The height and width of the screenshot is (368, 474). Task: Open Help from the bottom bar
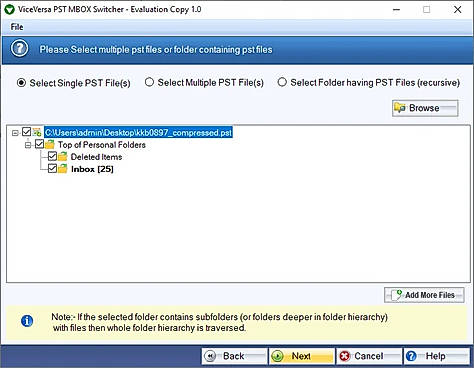click(436, 356)
